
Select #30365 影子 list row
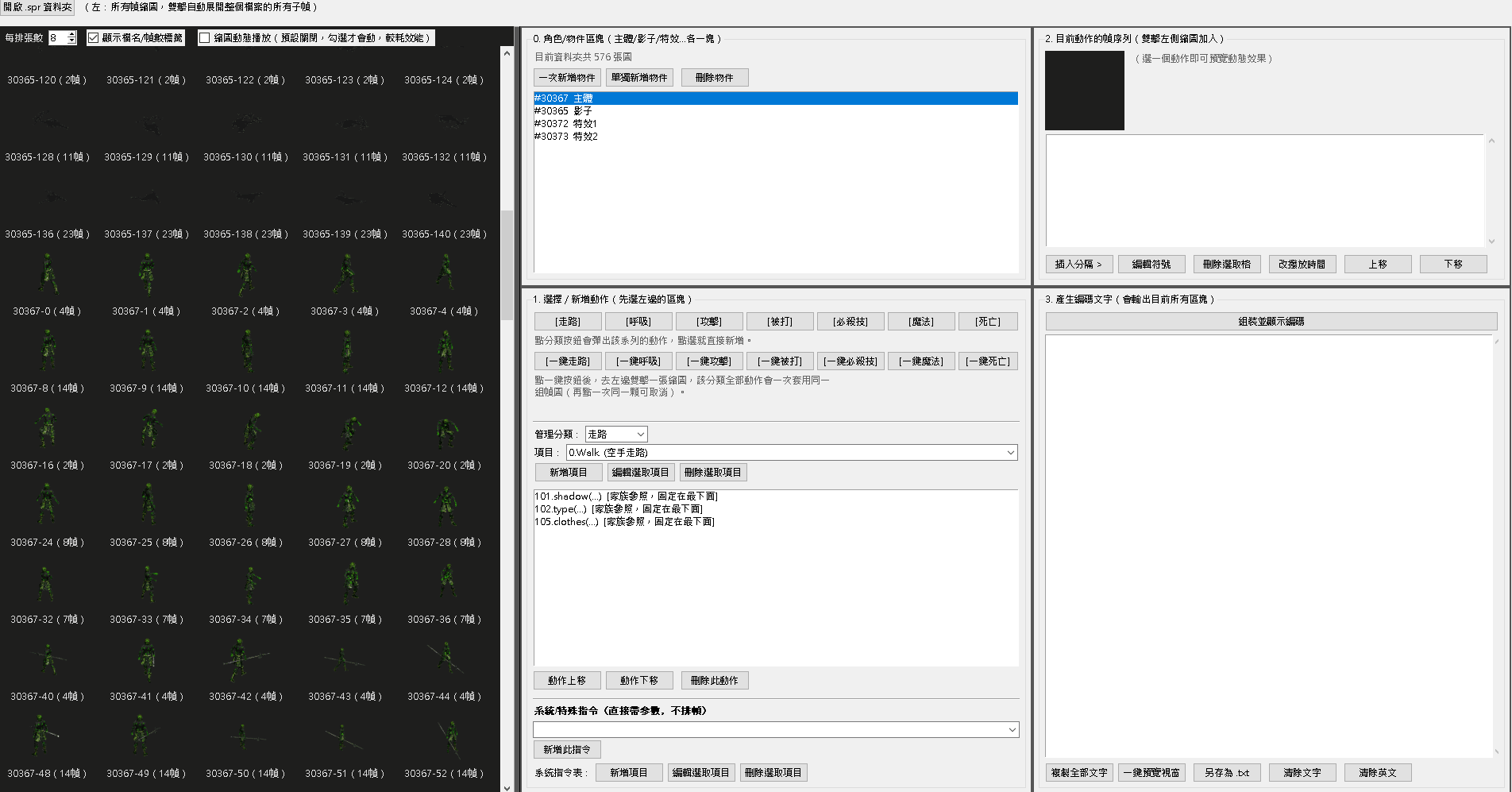click(x=775, y=111)
